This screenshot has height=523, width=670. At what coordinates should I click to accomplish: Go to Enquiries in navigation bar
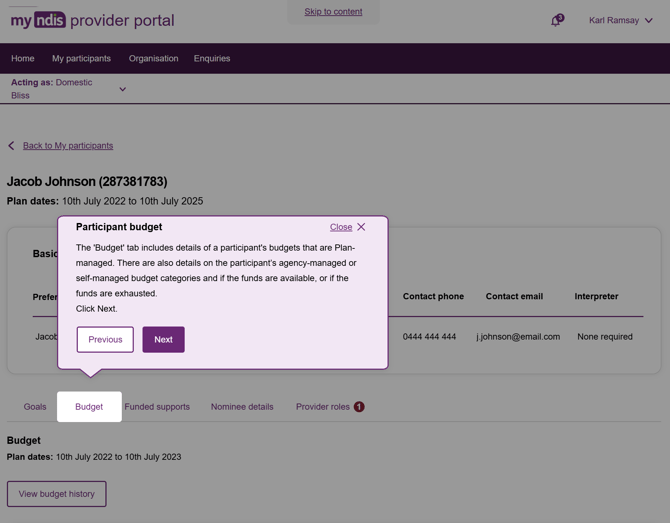click(212, 59)
